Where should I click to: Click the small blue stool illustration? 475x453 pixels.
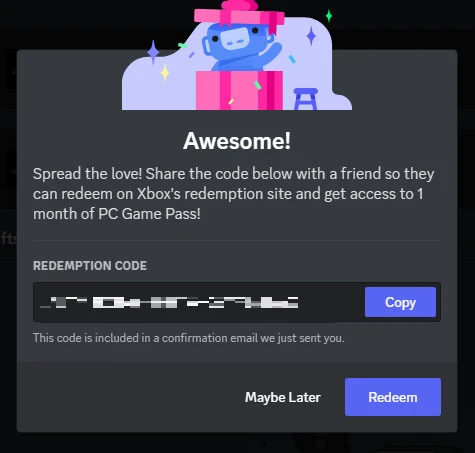[306, 99]
